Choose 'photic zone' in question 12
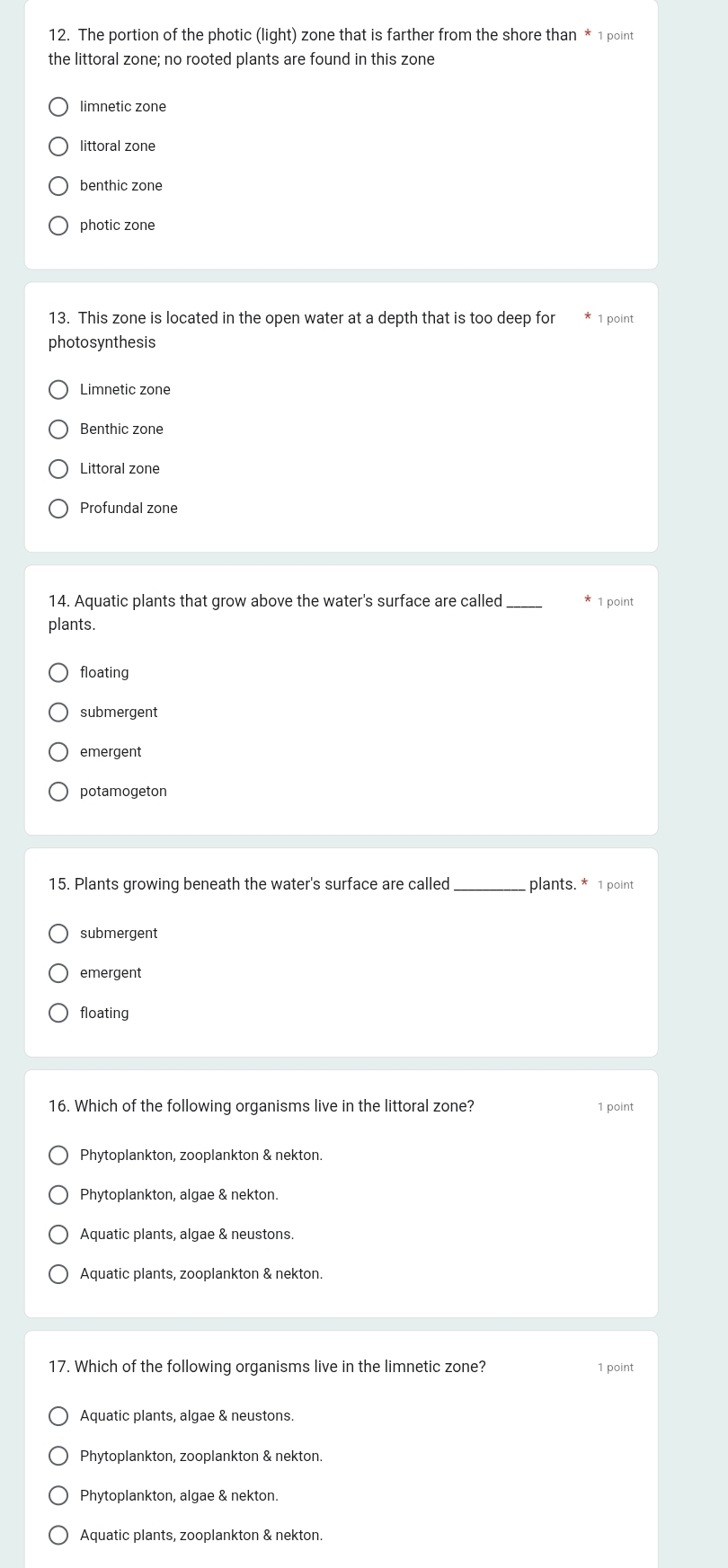This screenshot has height=1568, width=728. 58,226
